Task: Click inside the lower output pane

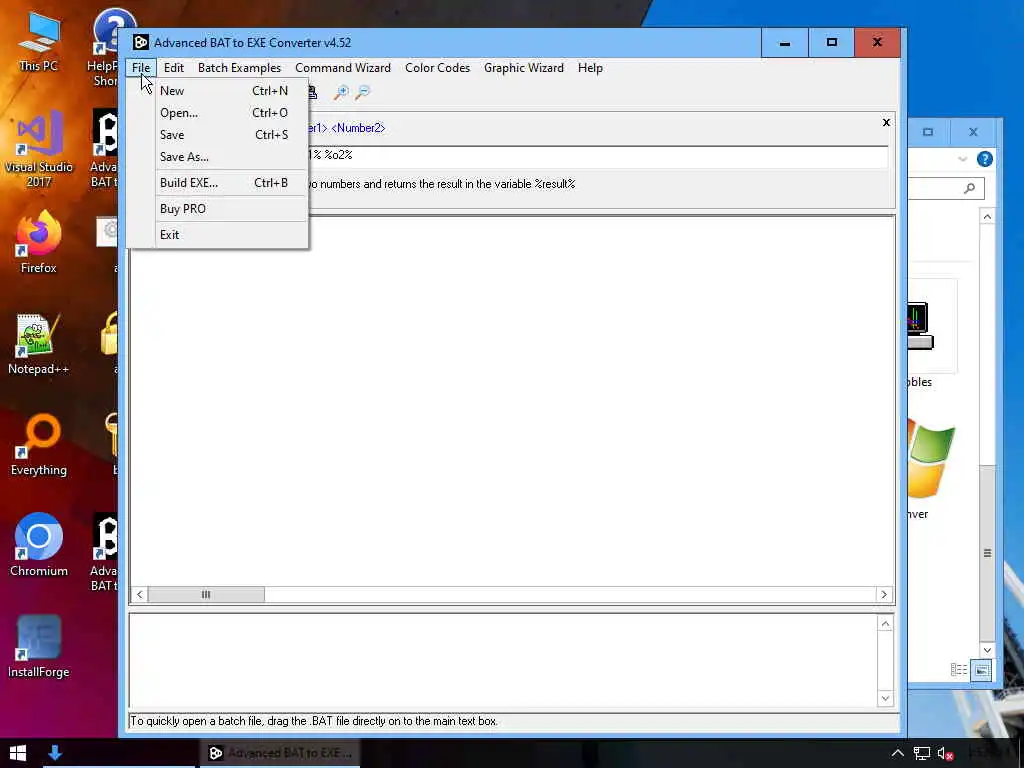Action: [x=503, y=661]
